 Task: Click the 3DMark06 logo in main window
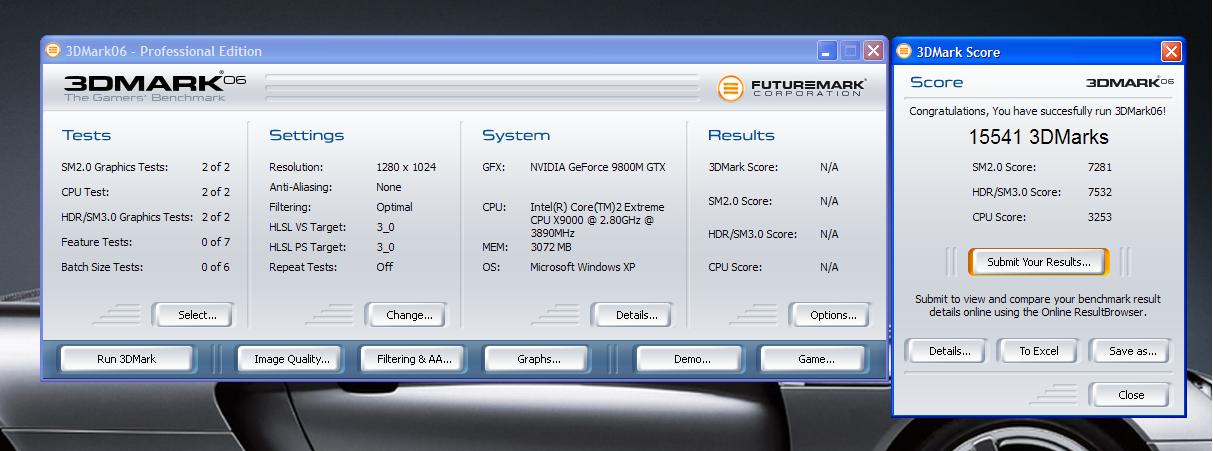coord(155,88)
